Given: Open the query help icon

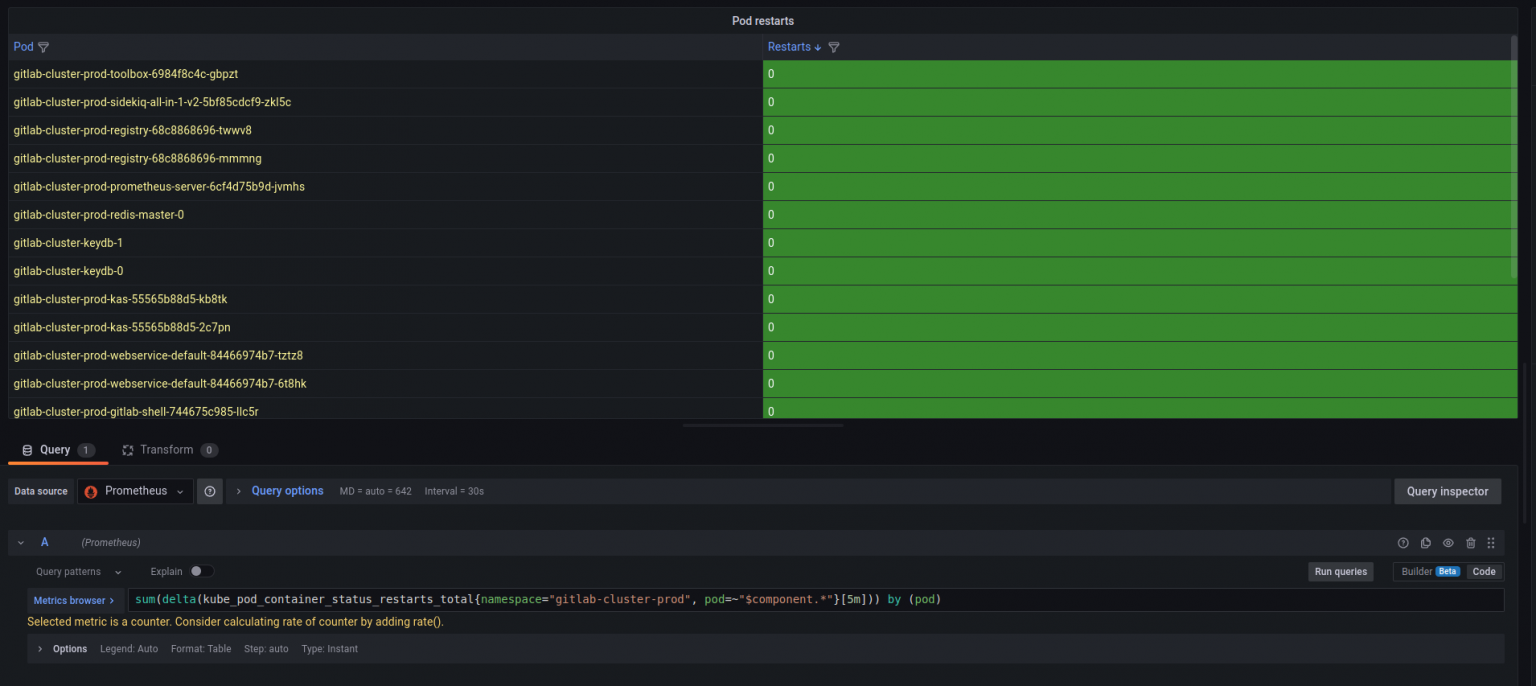Looking at the screenshot, I should coord(1403,542).
